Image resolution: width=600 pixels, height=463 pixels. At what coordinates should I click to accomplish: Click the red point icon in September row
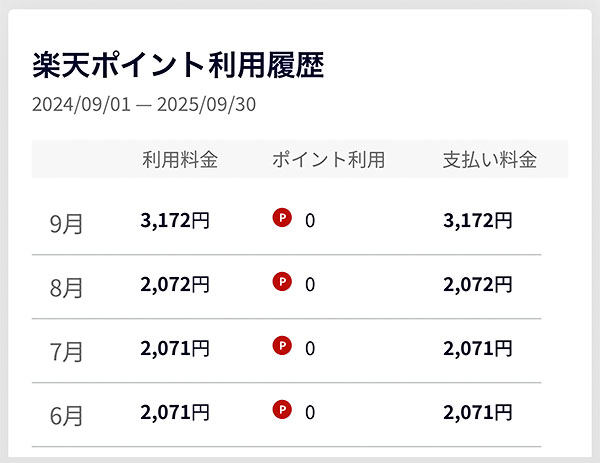[282, 219]
